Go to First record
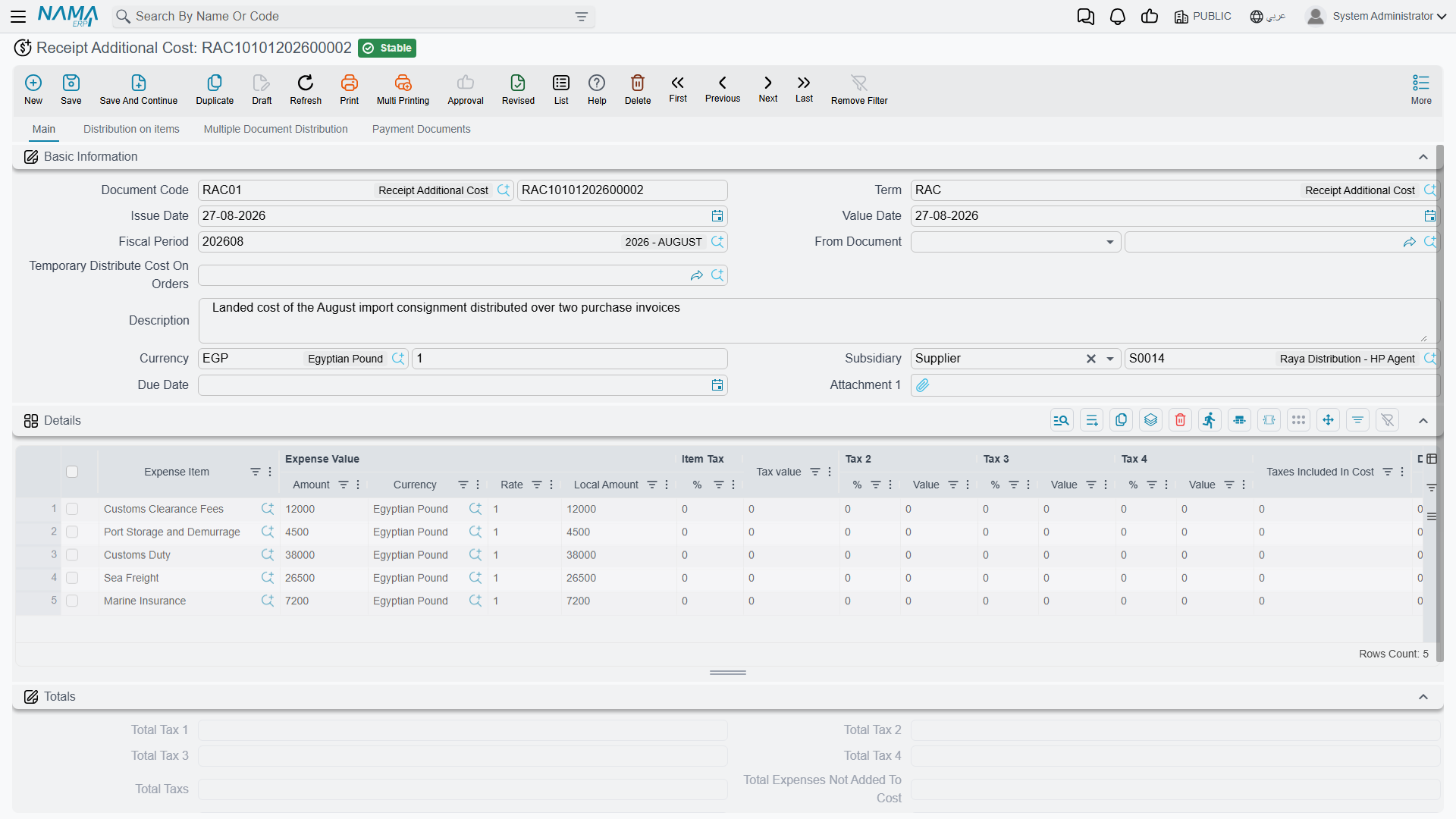 click(678, 89)
